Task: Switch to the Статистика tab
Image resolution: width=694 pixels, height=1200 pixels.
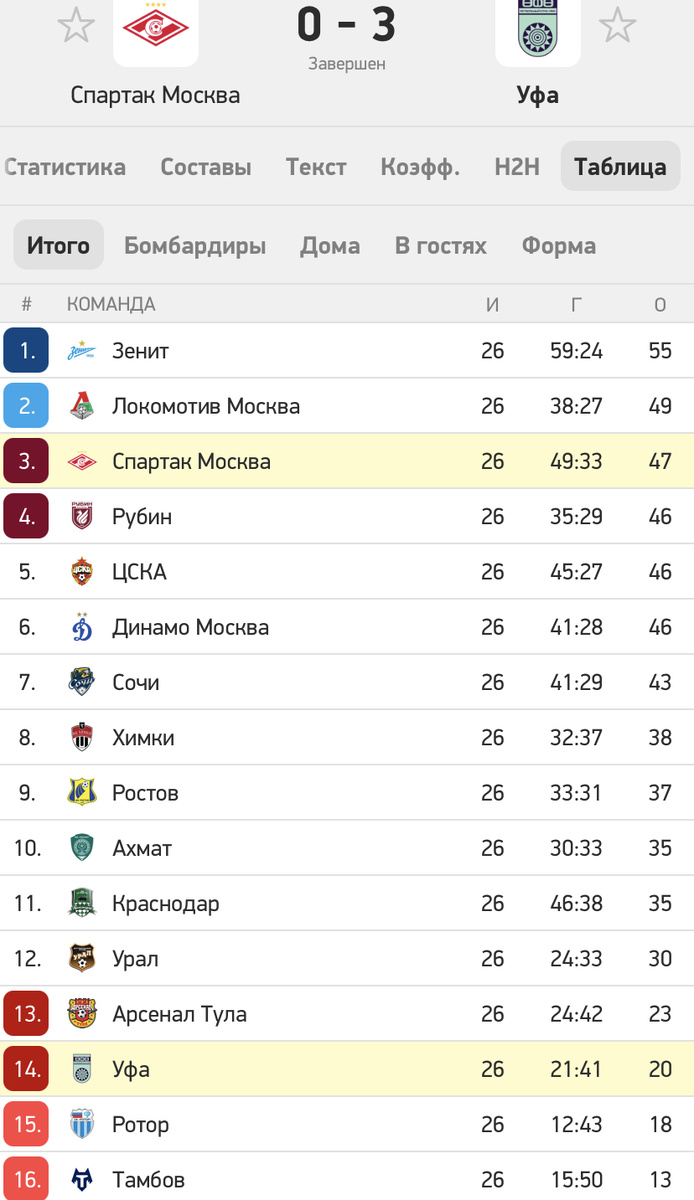Action: pos(63,167)
